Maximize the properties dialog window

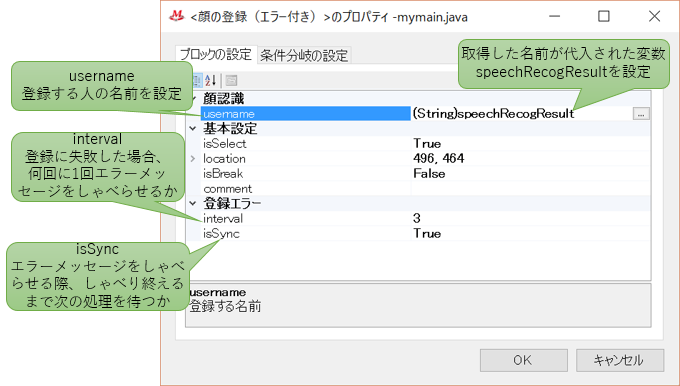(x=604, y=16)
